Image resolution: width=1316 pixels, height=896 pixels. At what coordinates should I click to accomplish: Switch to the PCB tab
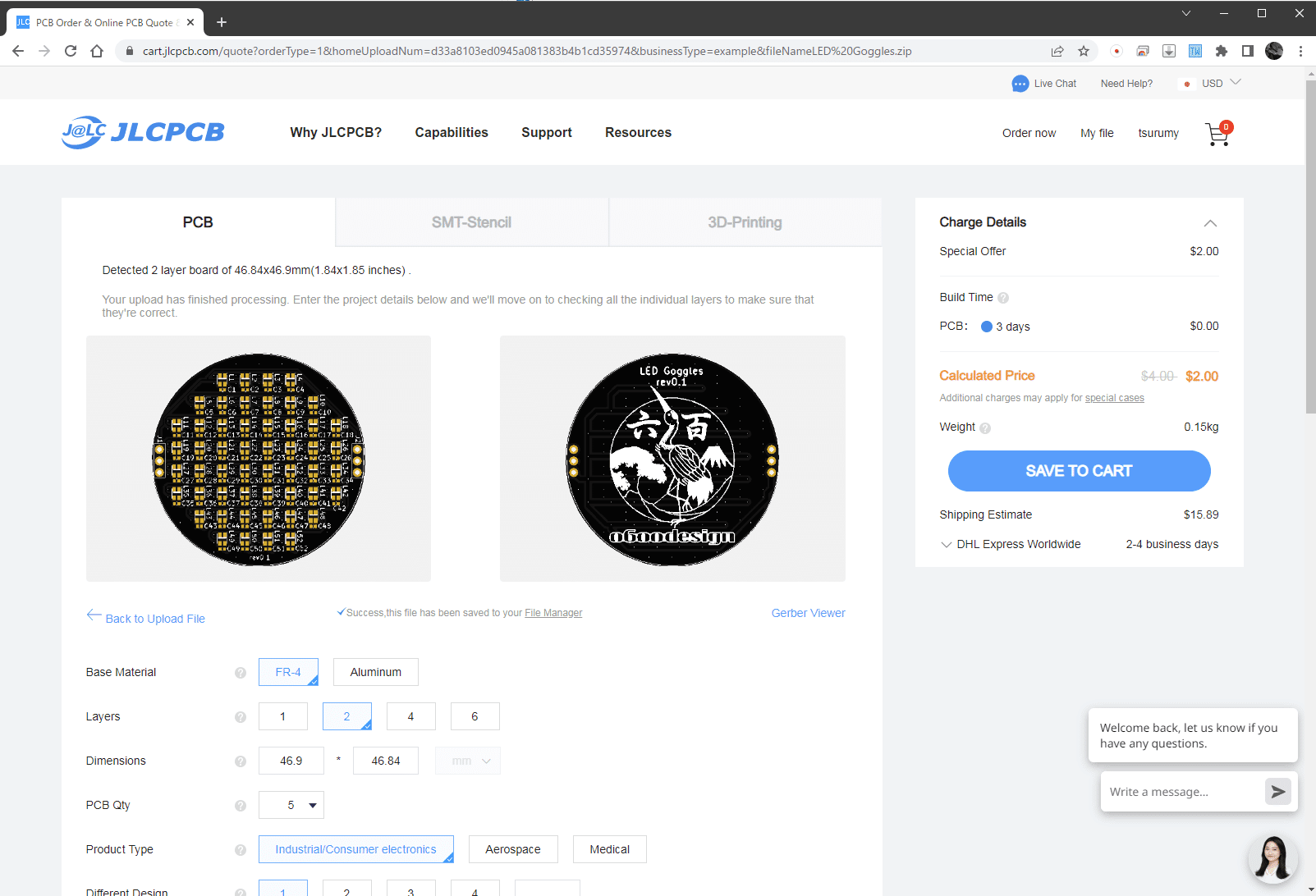click(x=198, y=222)
